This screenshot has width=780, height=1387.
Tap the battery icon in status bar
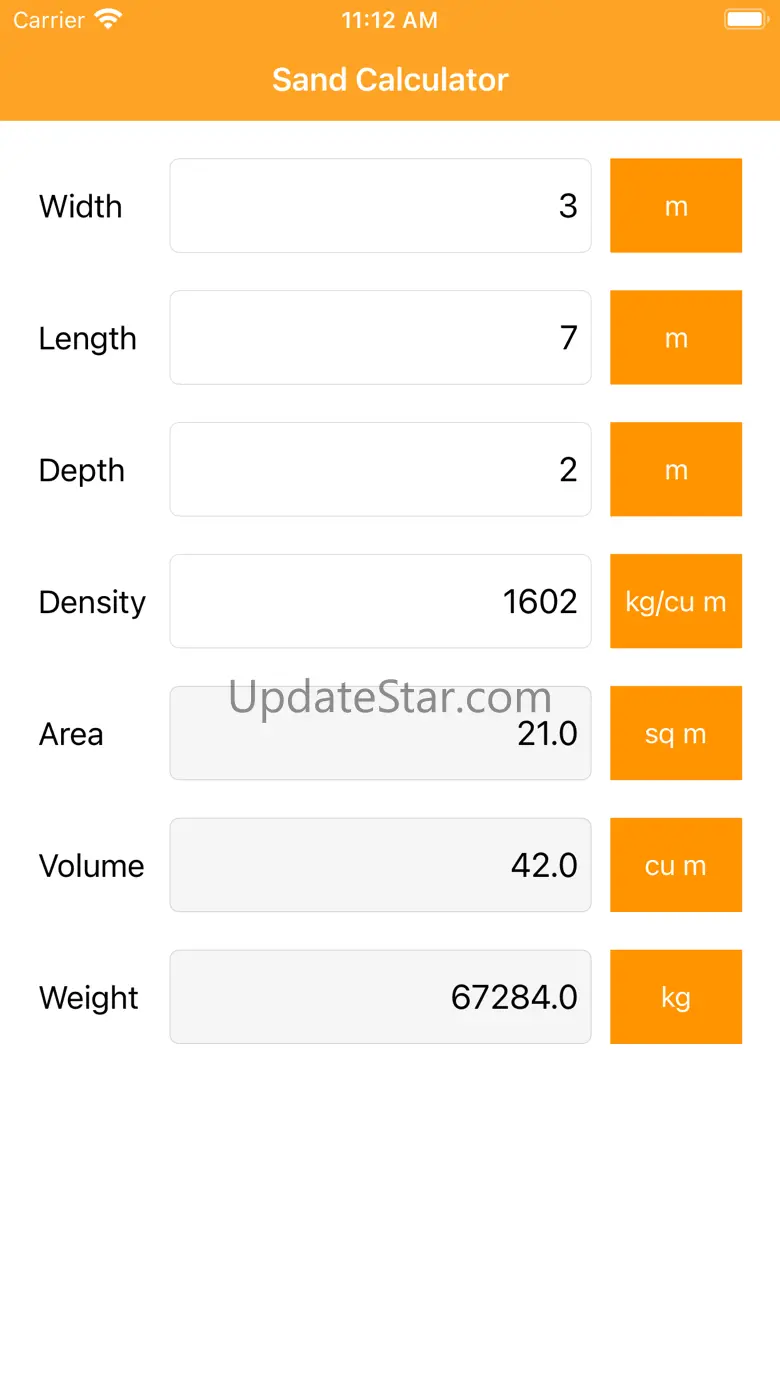click(744, 20)
